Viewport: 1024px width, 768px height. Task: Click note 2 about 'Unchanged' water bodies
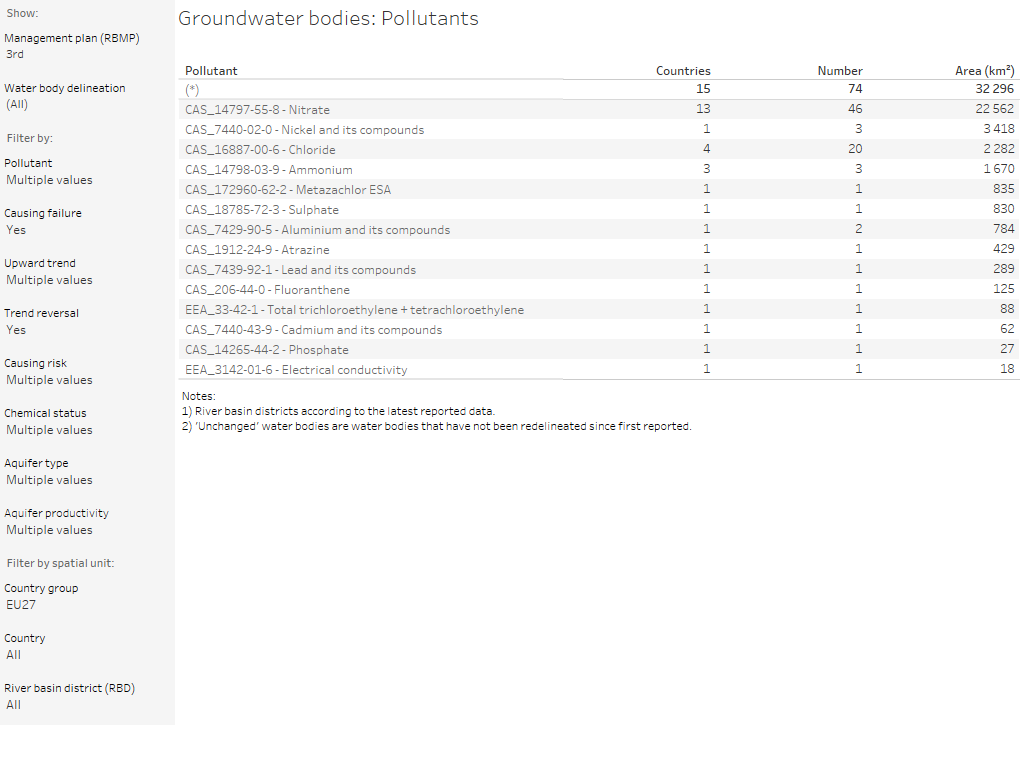pos(436,426)
